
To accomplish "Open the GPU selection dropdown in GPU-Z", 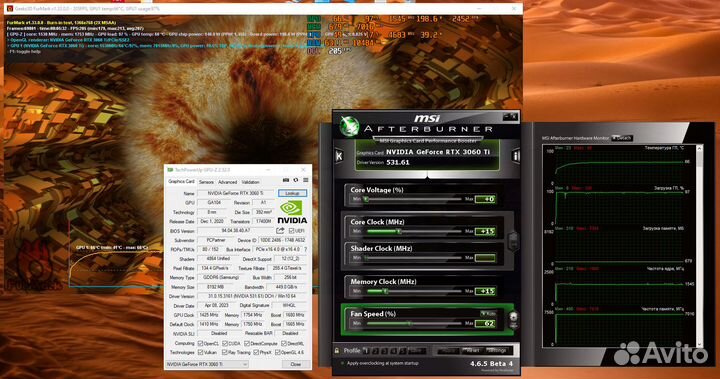I will click(207, 364).
